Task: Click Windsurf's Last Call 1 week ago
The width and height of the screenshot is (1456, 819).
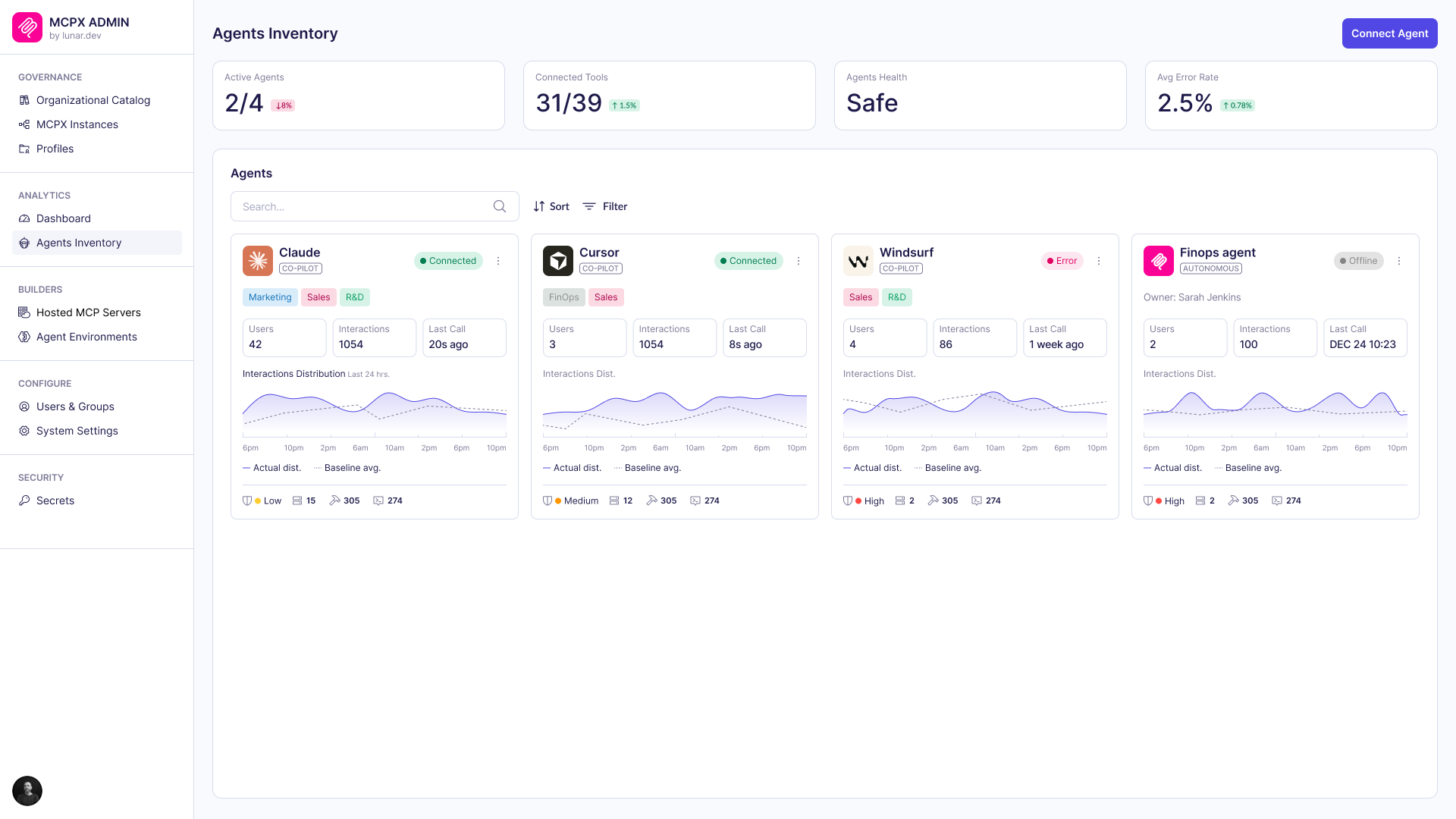Action: point(1065,337)
